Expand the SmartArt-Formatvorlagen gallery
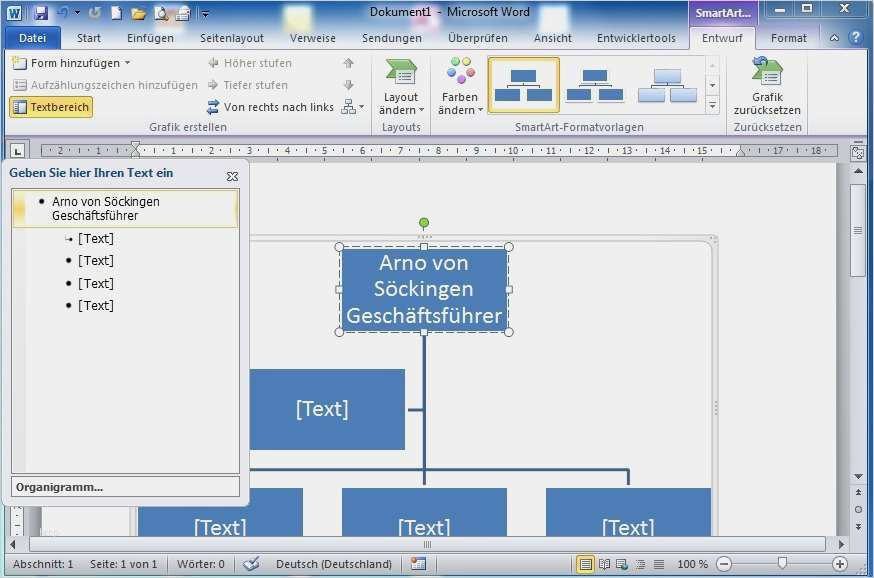 713,106
